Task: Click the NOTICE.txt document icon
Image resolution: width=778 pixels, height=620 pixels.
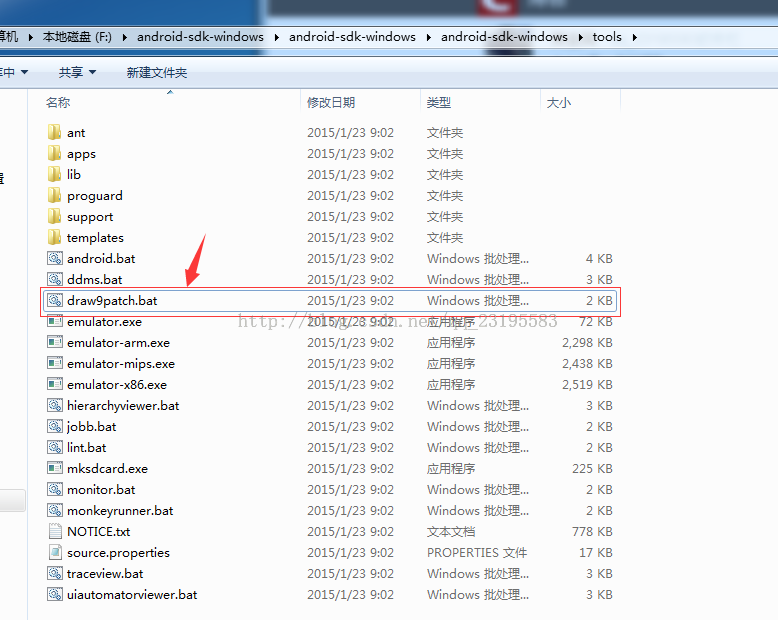Action: click(x=55, y=531)
